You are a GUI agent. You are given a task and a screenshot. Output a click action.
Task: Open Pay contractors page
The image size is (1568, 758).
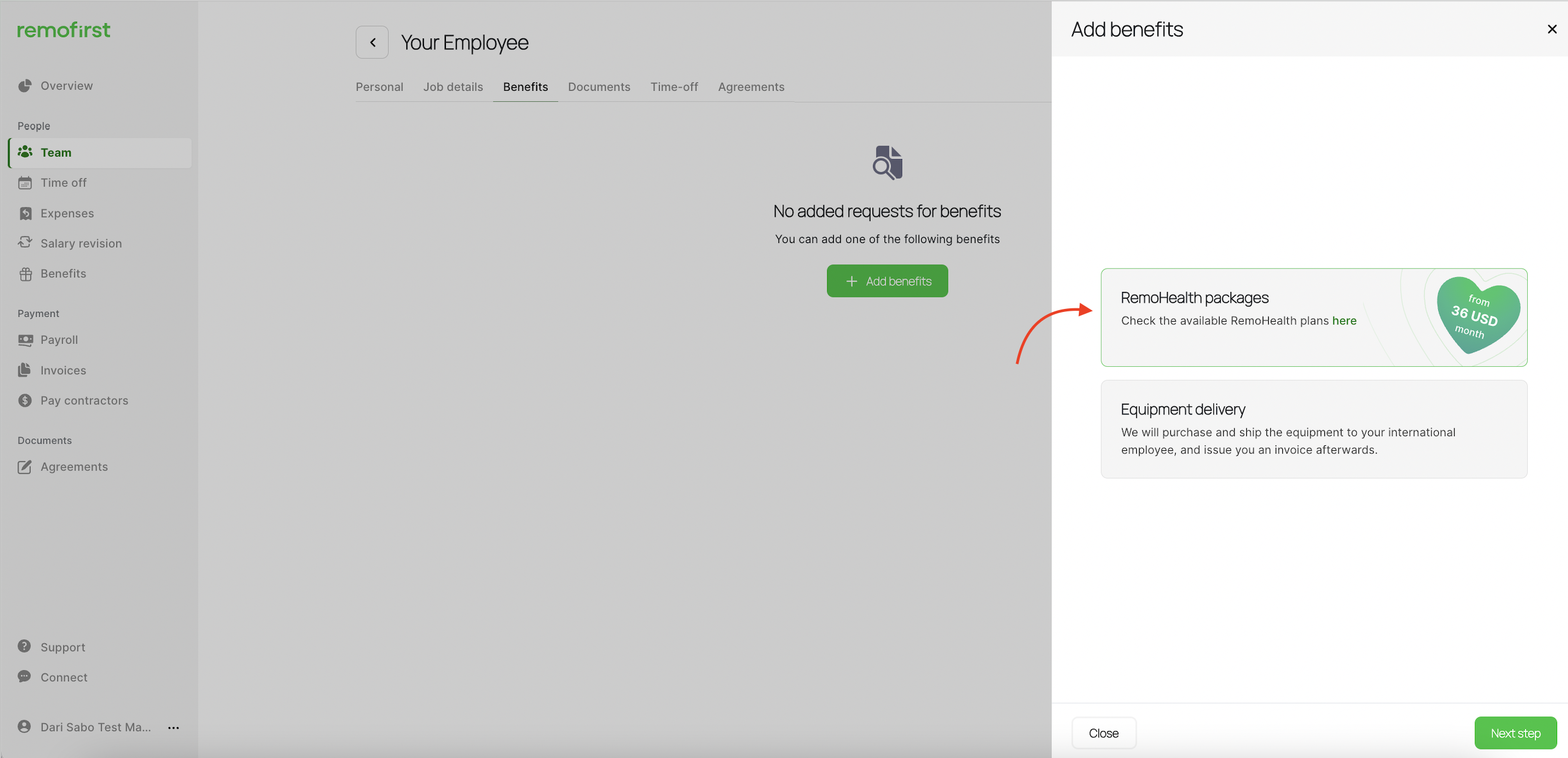coord(85,400)
